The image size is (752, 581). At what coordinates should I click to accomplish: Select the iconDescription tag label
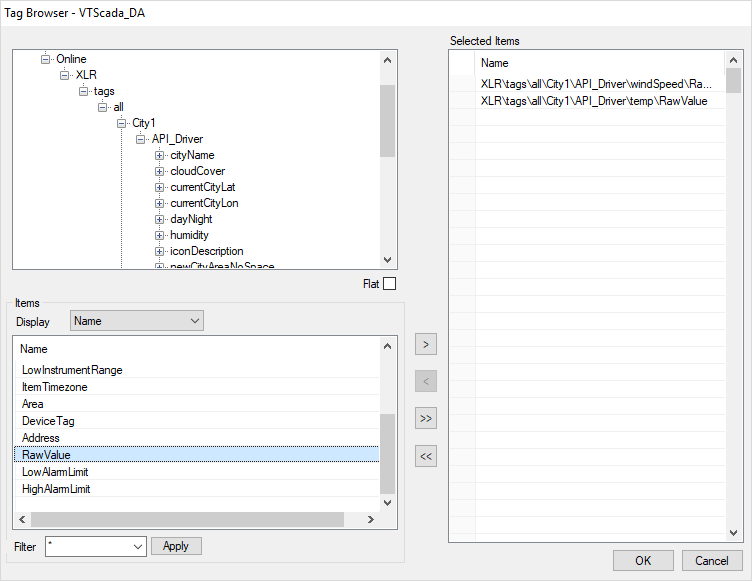pyautogui.click(x=207, y=251)
